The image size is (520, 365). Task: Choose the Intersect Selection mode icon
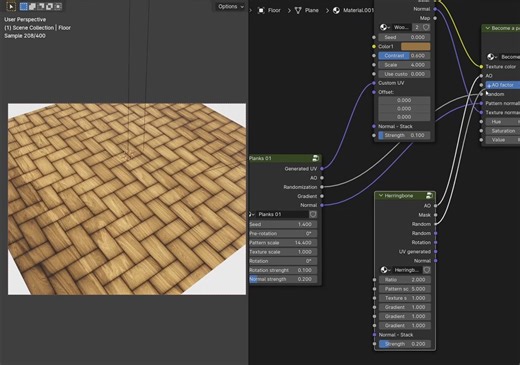58,6
